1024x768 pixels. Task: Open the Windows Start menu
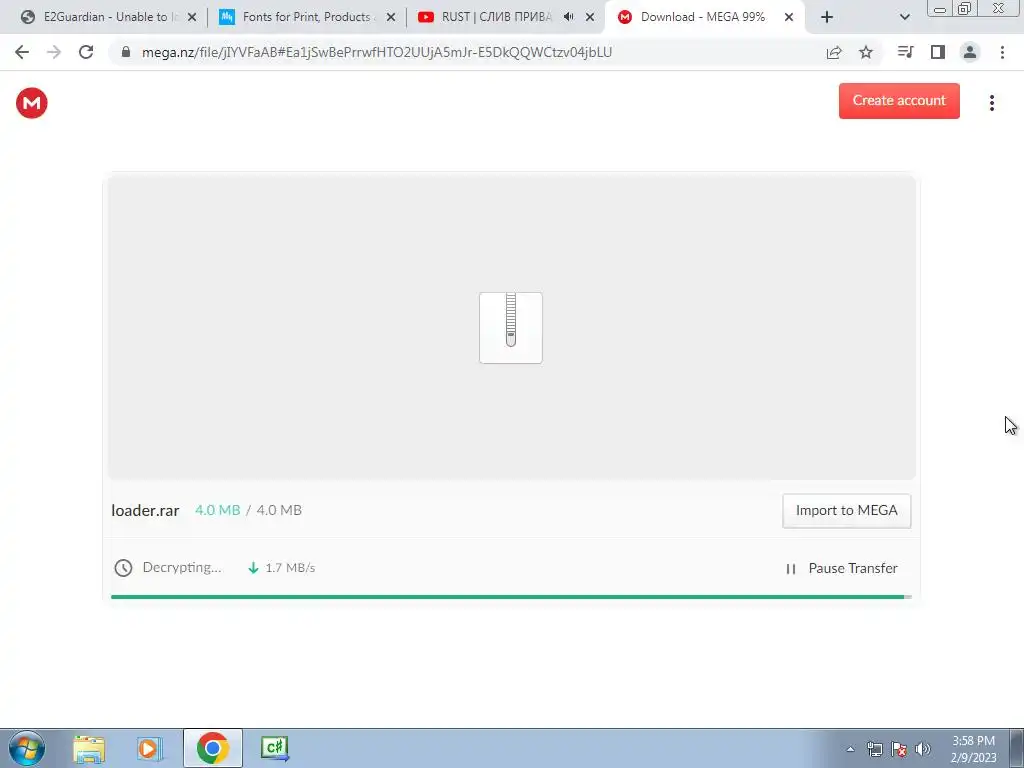point(27,748)
